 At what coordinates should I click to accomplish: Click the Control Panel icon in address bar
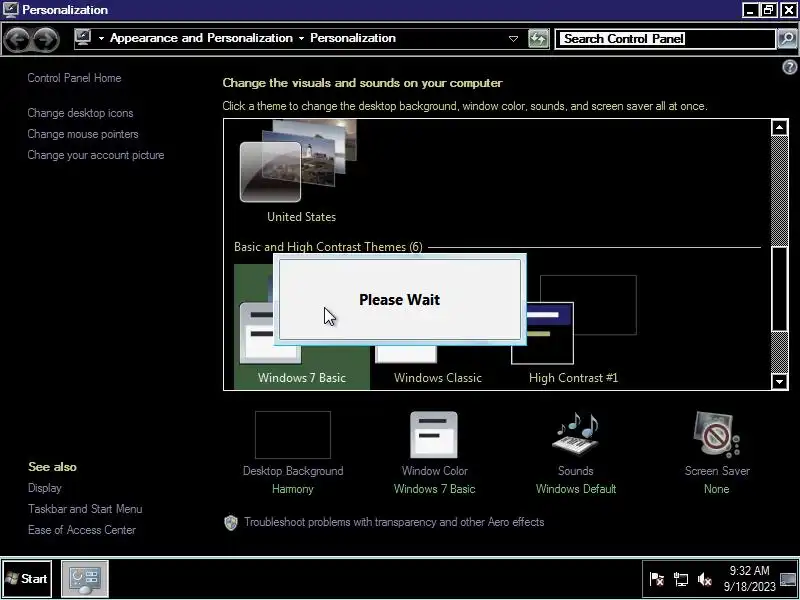click(83, 38)
